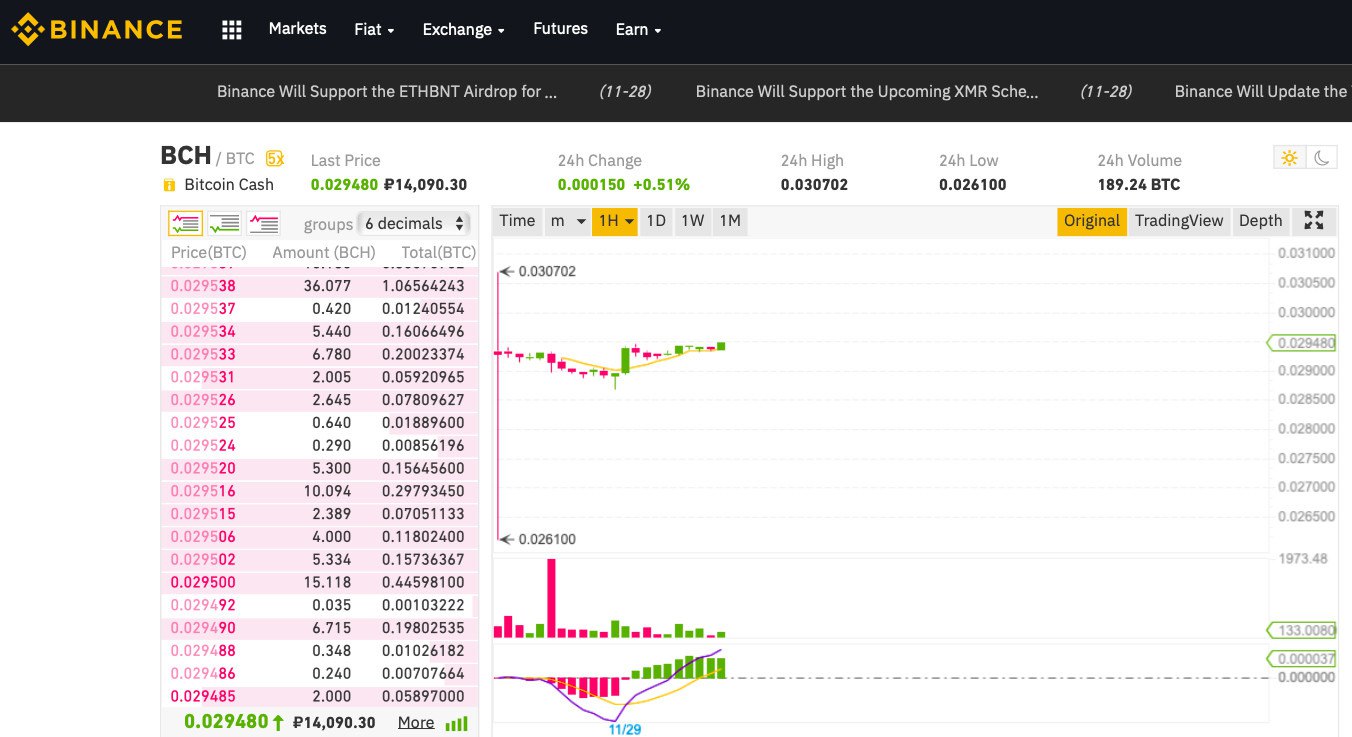Click the tallest red volume bar

tap(551, 598)
